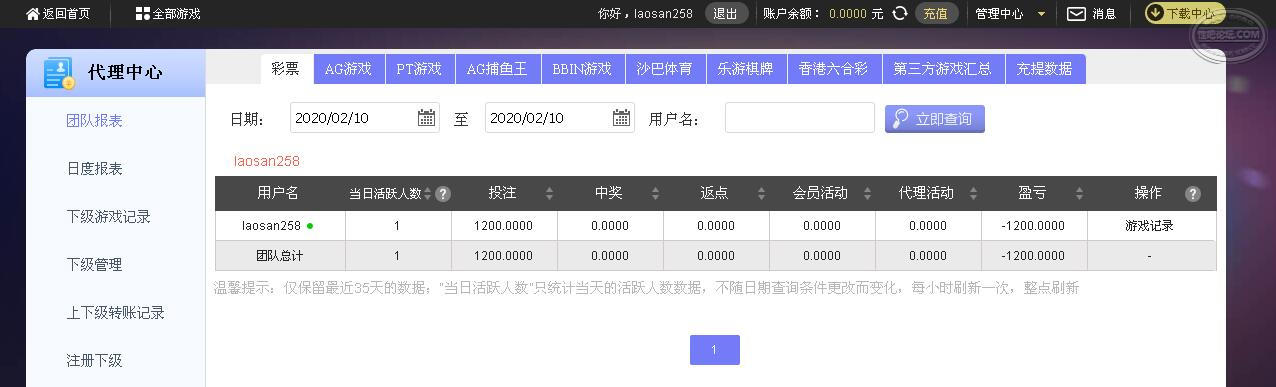Open 下级管理 in the sidebar
The height and width of the screenshot is (387, 1276).
94,265
